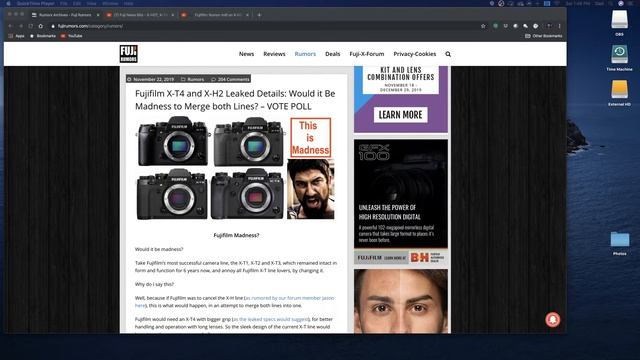The image size is (640, 360).
Task: Open Privacy-Cookies navigation link
Action: tap(415, 54)
